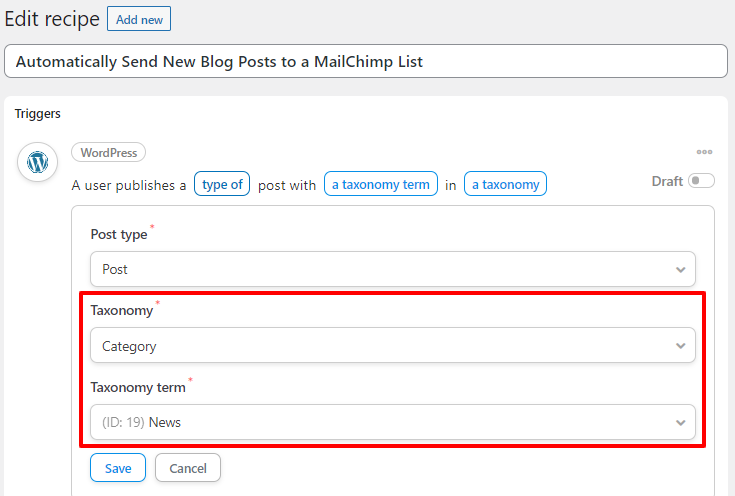The height and width of the screenshot is (496, 735).
Task: Click the WordPress integration label pill
Action: coord(109,152)
